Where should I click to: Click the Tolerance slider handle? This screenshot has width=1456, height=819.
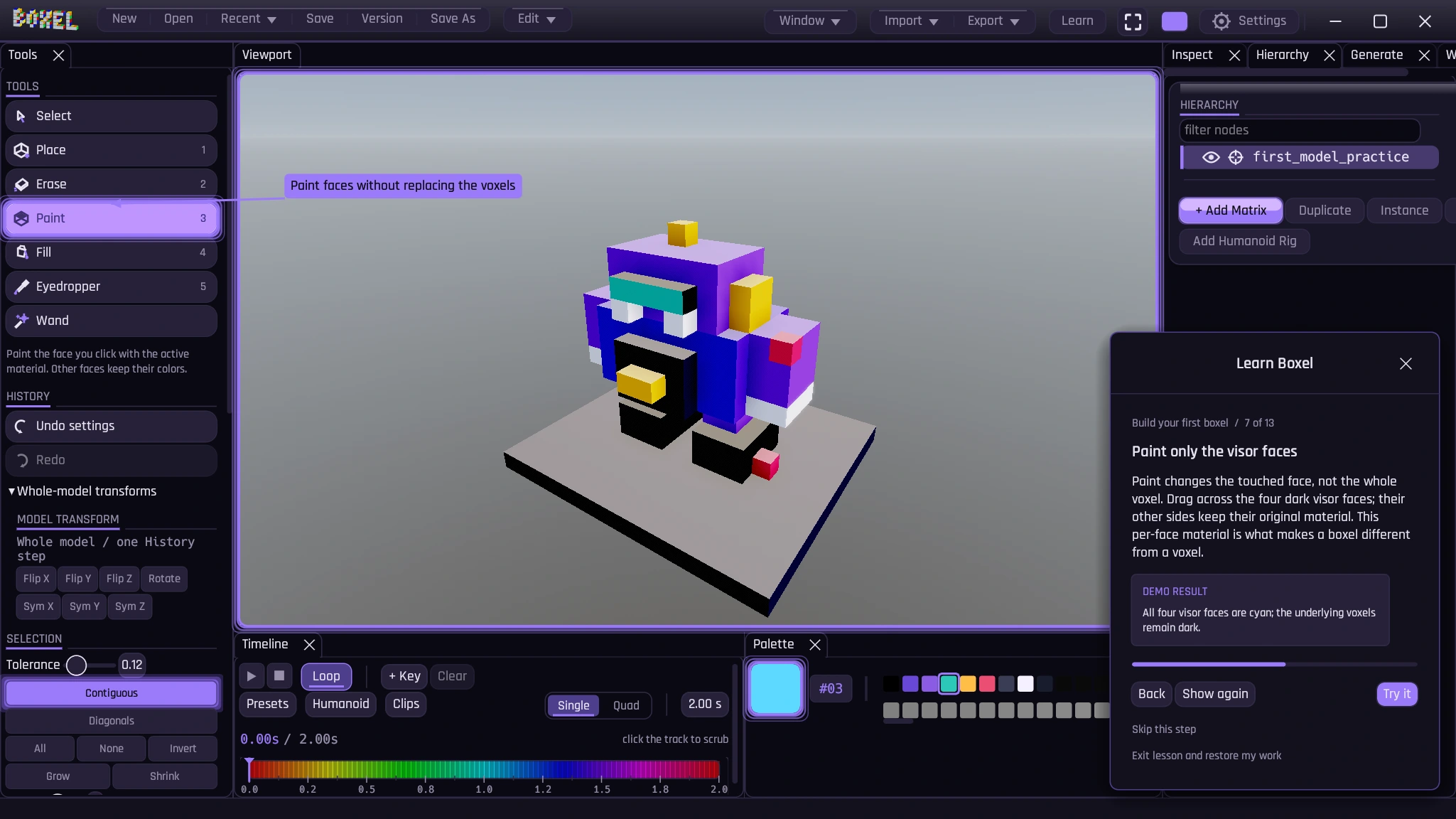76,665
